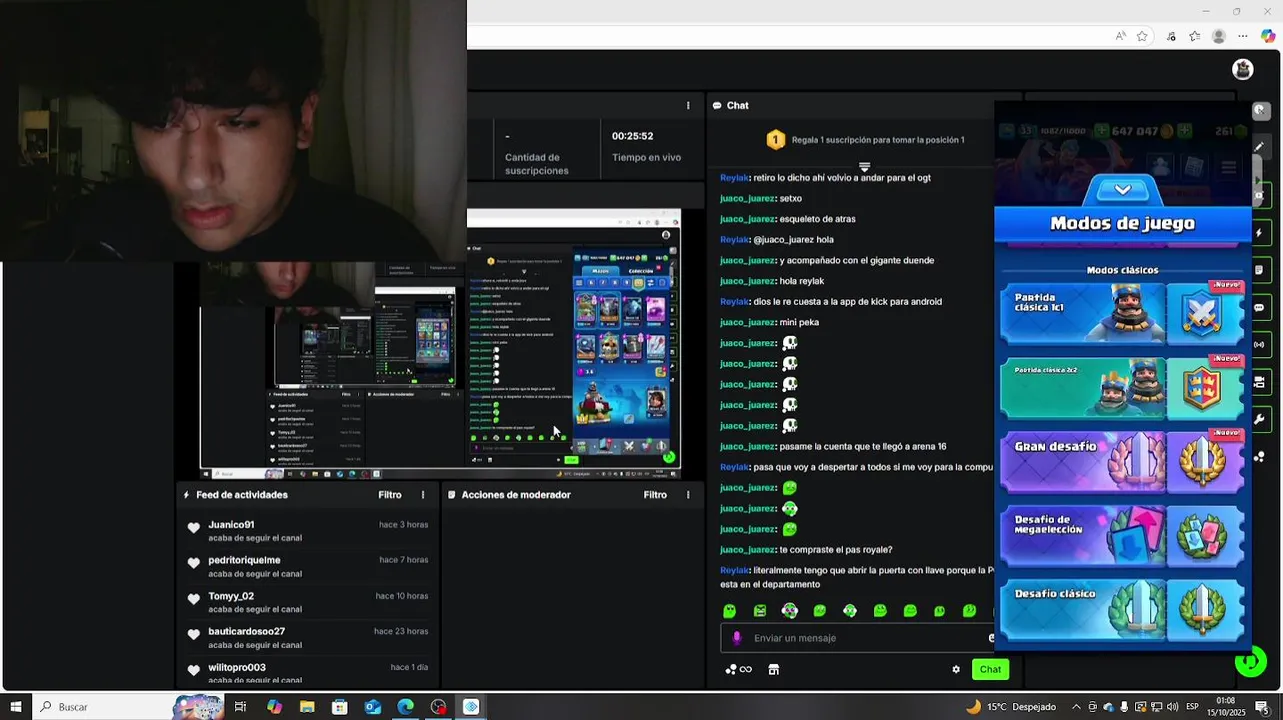
Task: Send message with green Chat button
Action: coord(990,669)
